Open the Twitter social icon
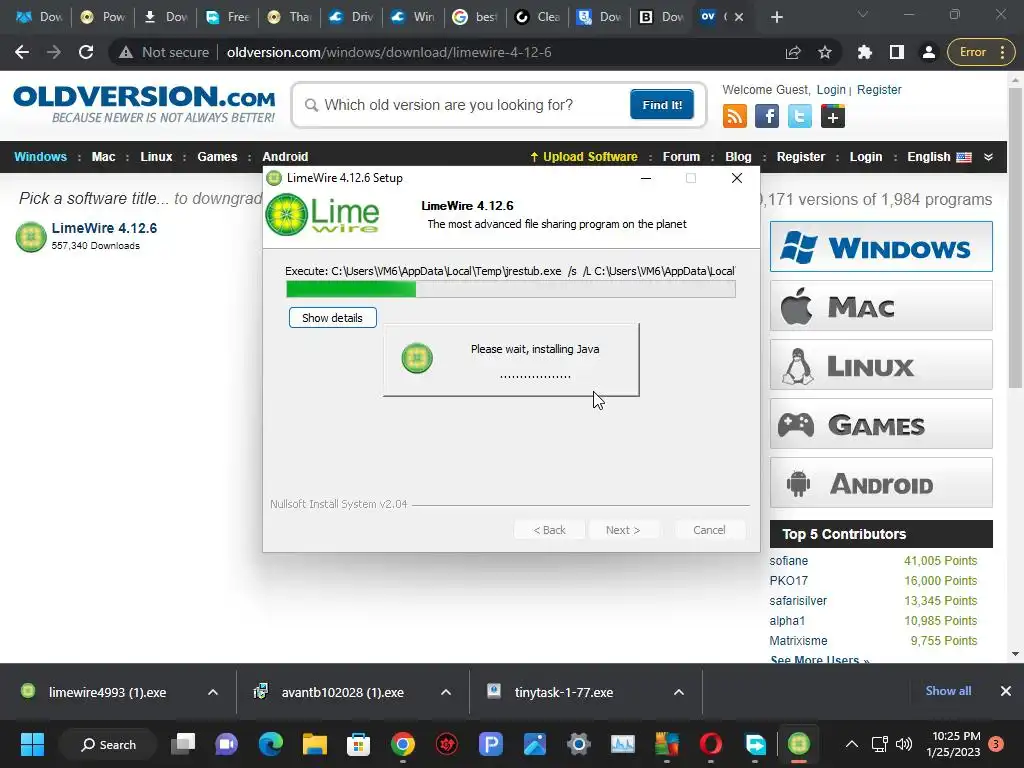1024x768 pixels. (x=799, y=116)
